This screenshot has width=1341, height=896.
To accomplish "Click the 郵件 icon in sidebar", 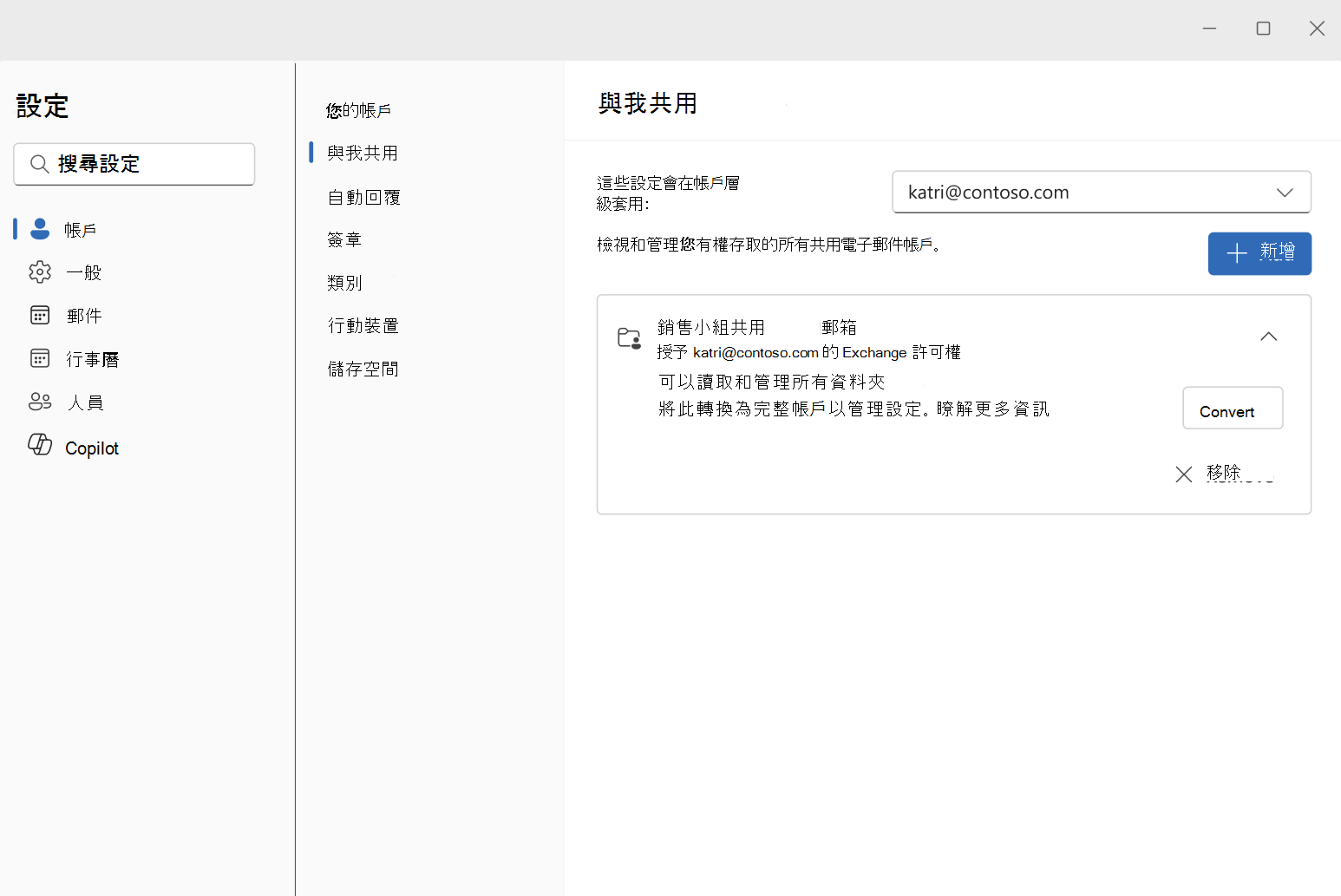I will (40, 315).
